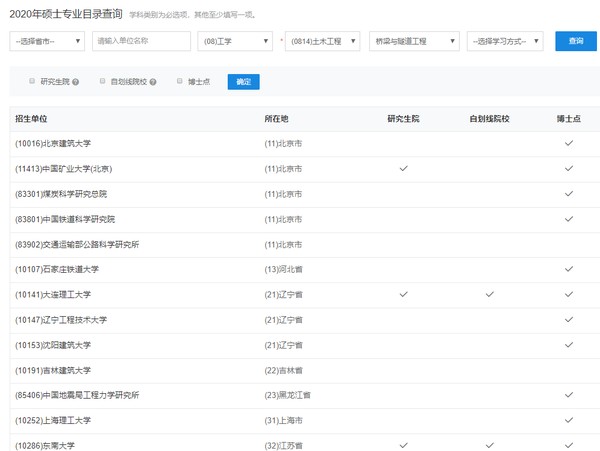Viewport: 600px width, 451px height.
Task: Tick the 研究生院 filter checkbox
Action: (x=32, y=81)
